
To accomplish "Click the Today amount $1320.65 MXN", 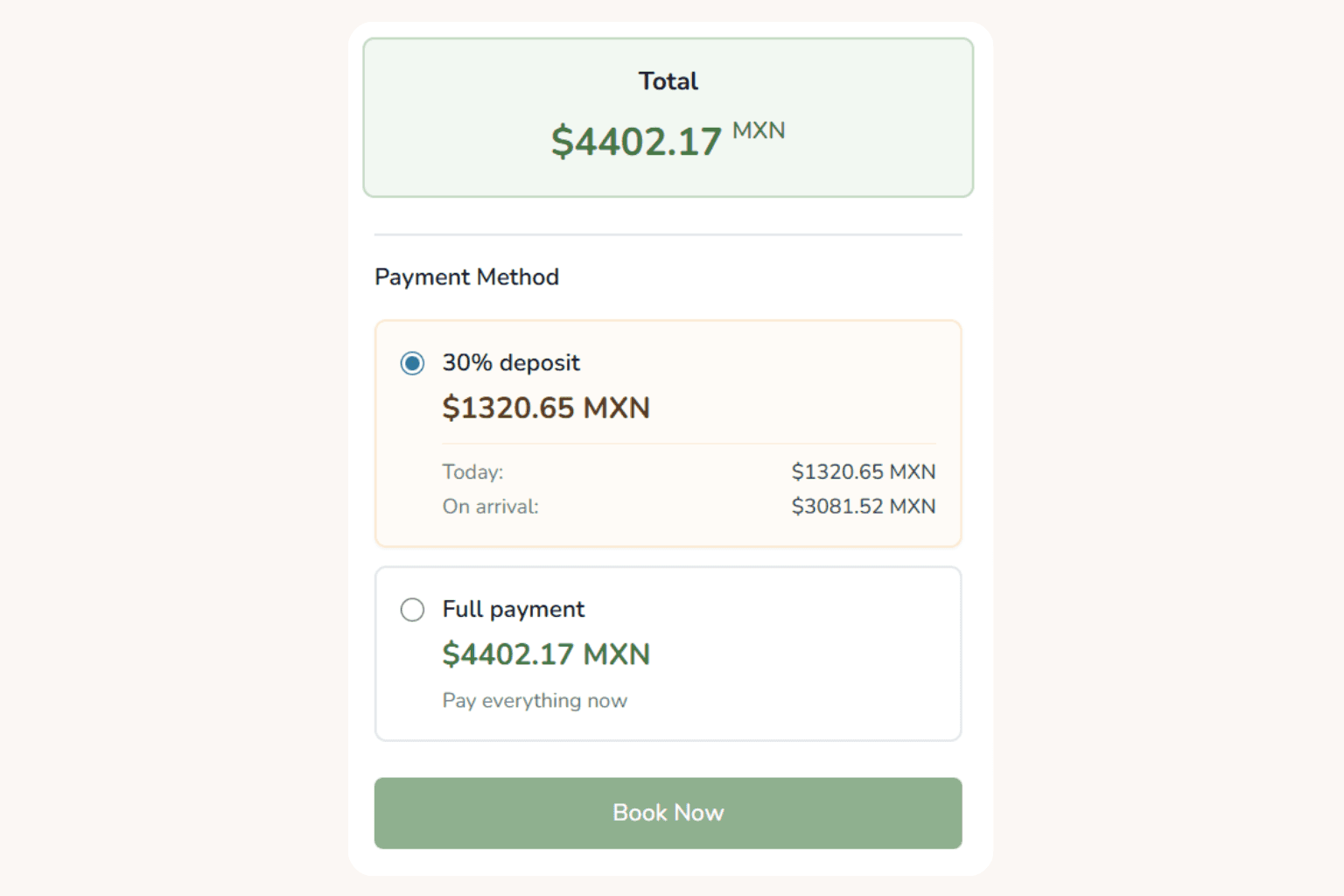I will (863, 472).
